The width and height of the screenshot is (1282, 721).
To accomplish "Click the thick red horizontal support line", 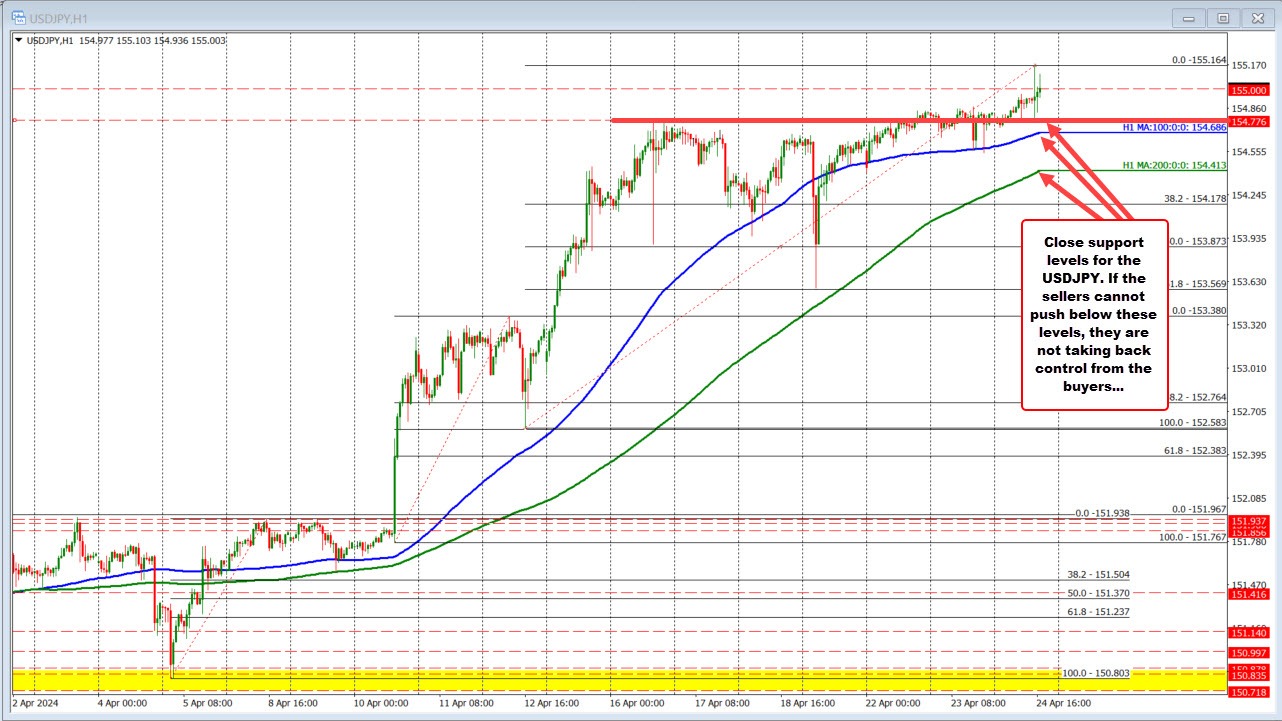I will 800,122.
